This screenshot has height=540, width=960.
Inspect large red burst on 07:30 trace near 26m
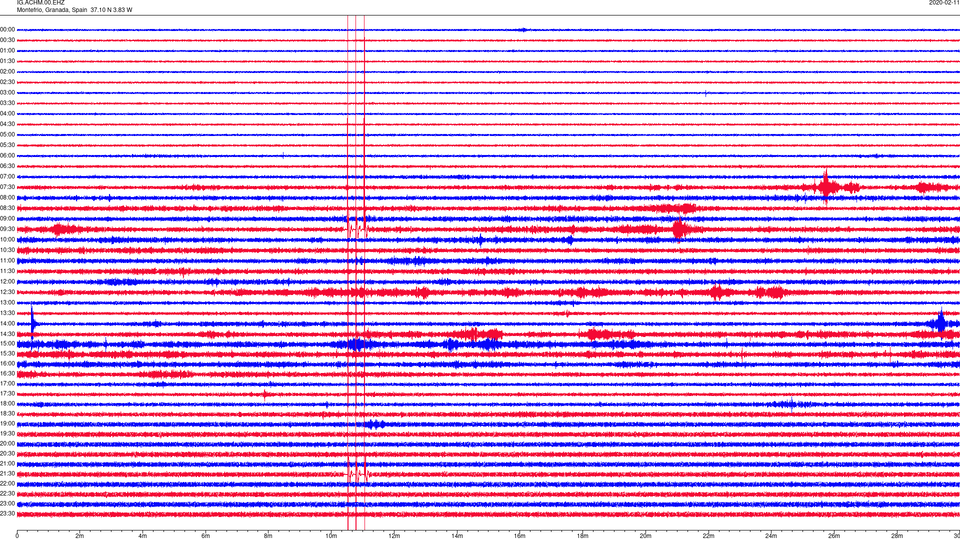(827, 187)
